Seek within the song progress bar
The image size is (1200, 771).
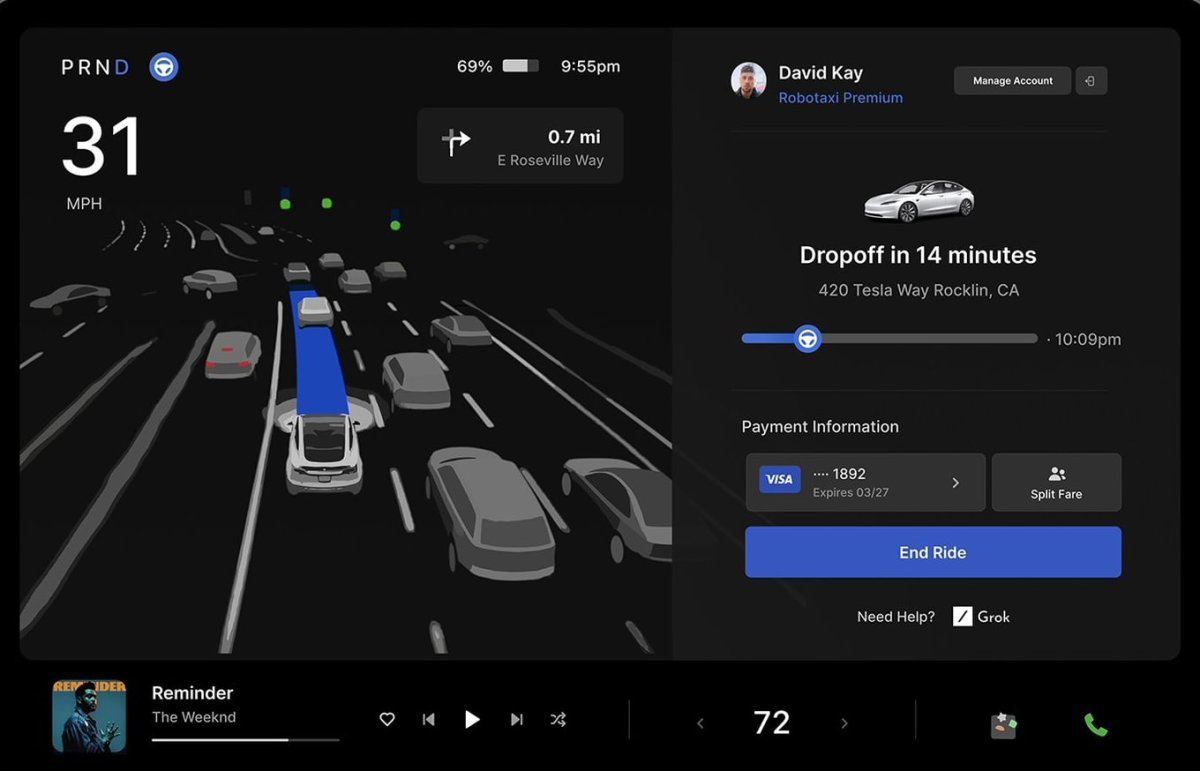point(245,740)
